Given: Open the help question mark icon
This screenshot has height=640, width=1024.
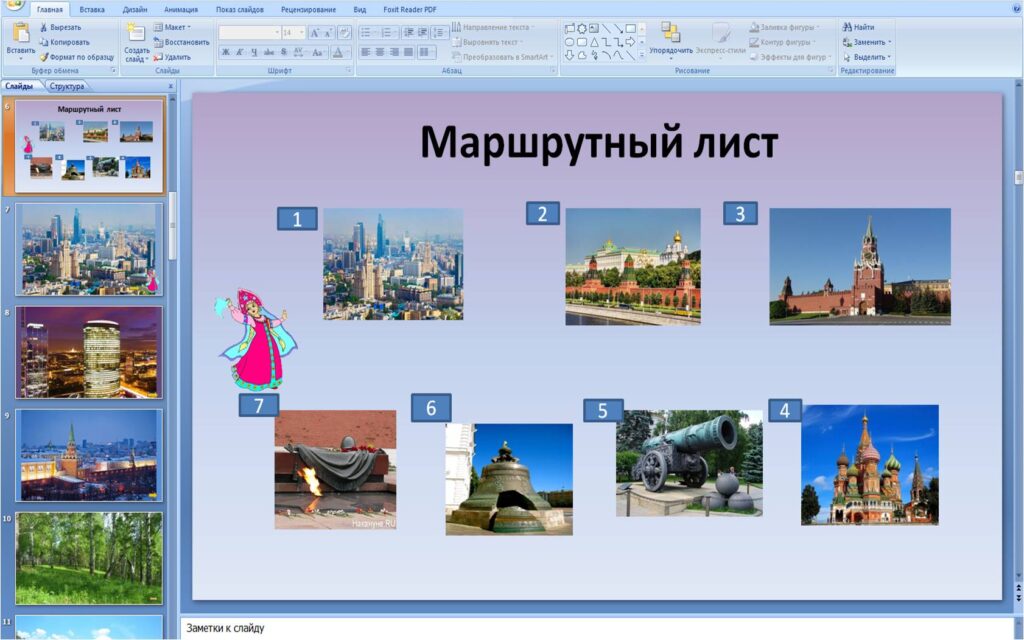Looking at the screenshot, I should pos(1013,9).
